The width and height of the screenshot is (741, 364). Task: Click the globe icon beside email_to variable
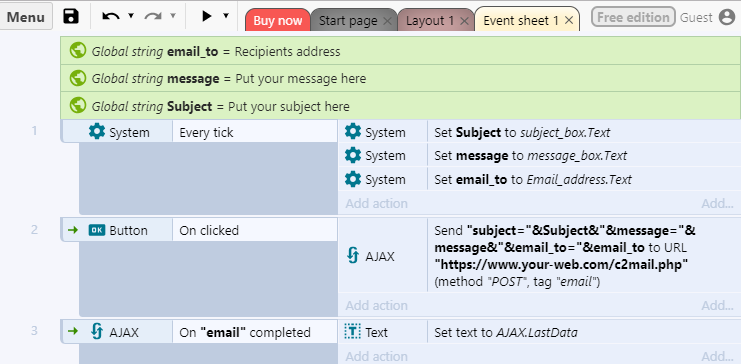78,51
